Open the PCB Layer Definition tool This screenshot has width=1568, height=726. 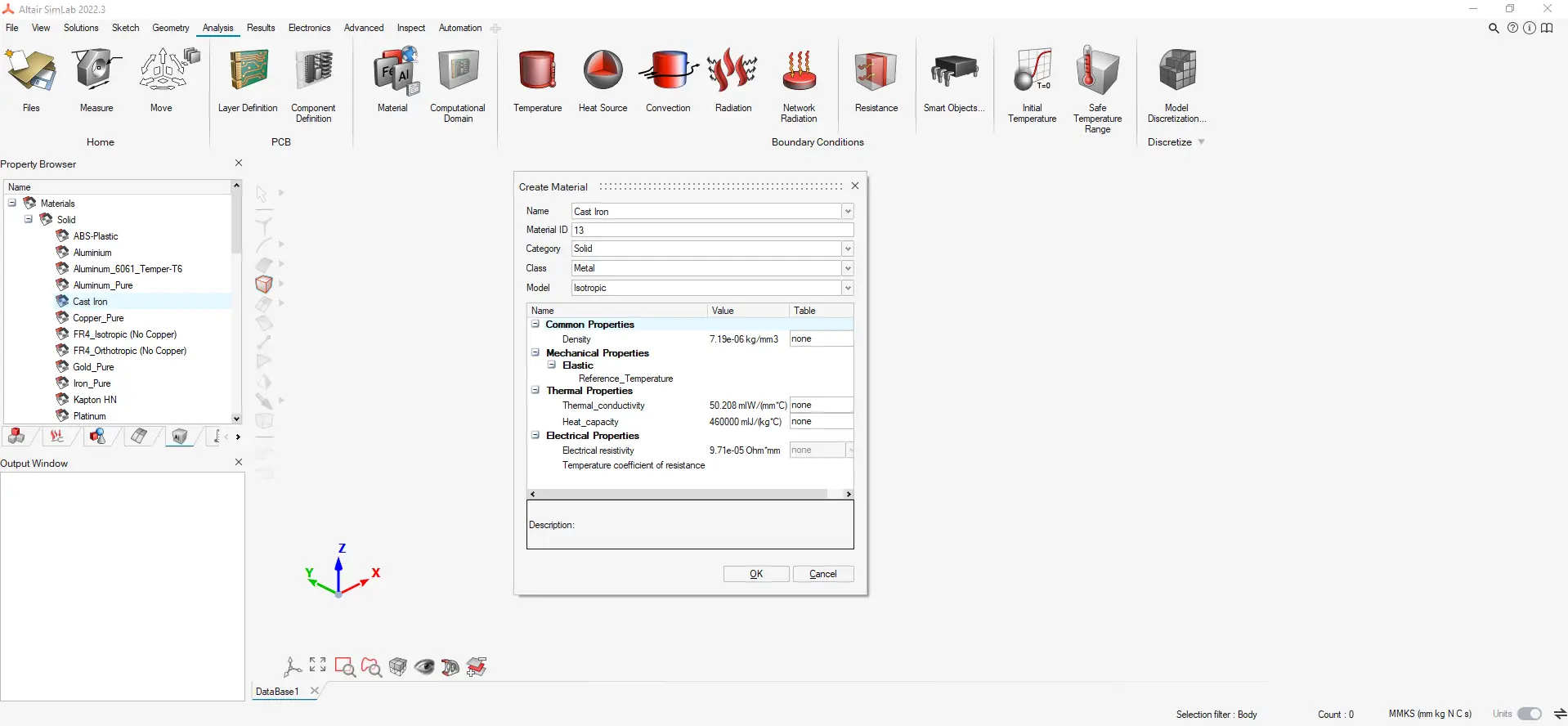tap(248, 79)
